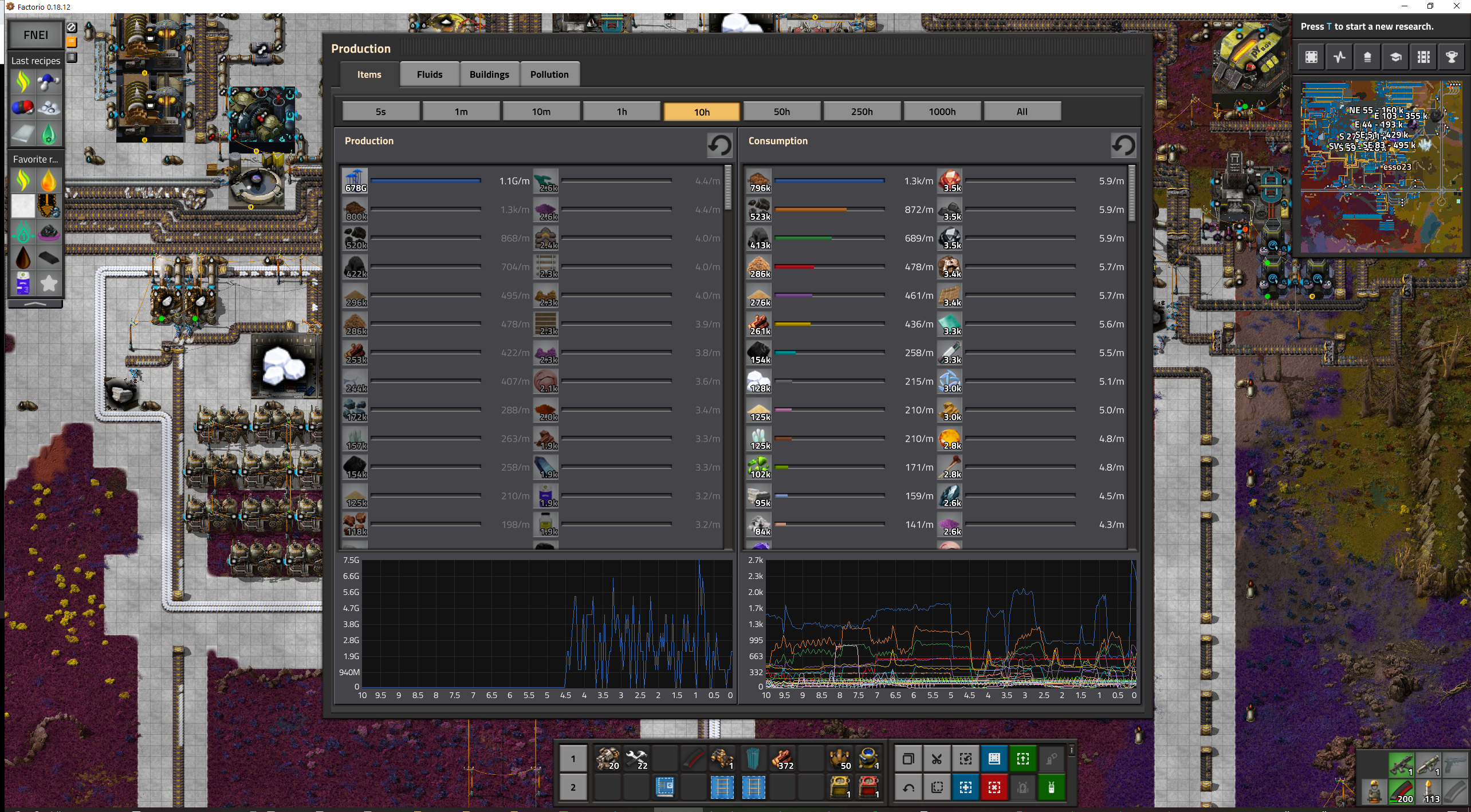Toggle the disabled circle-slash button beside FNEI

tap(72, 27)
